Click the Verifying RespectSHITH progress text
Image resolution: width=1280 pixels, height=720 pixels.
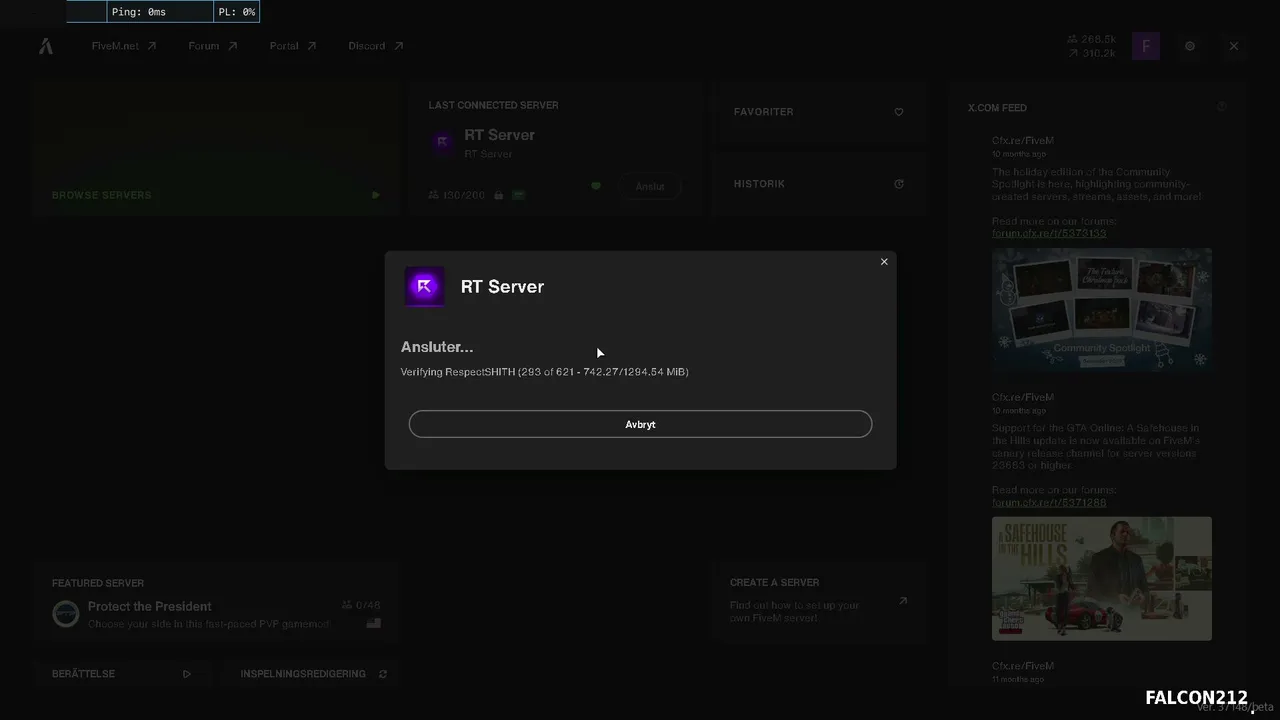tap(545, 372)
